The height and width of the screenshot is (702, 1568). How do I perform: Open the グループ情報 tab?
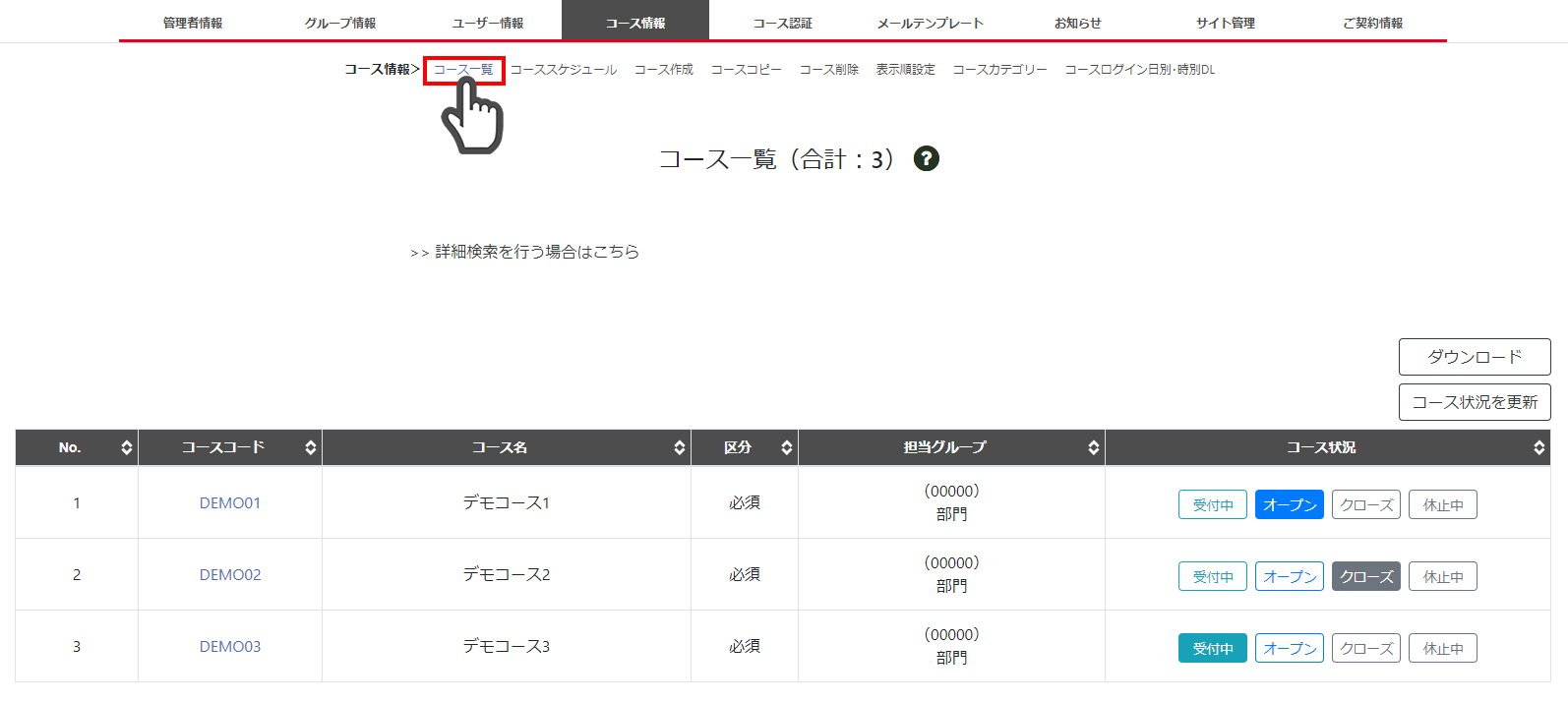340,22
